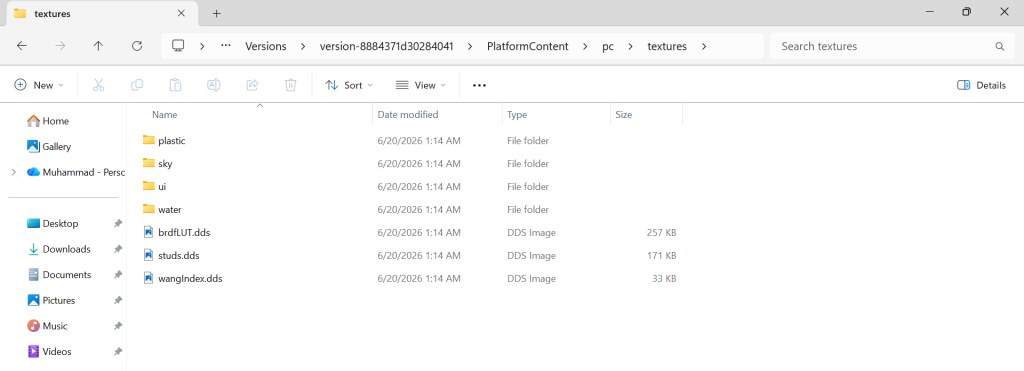Click the Copy icon in toolbar
1024x371 pixels.
[137, 85]
